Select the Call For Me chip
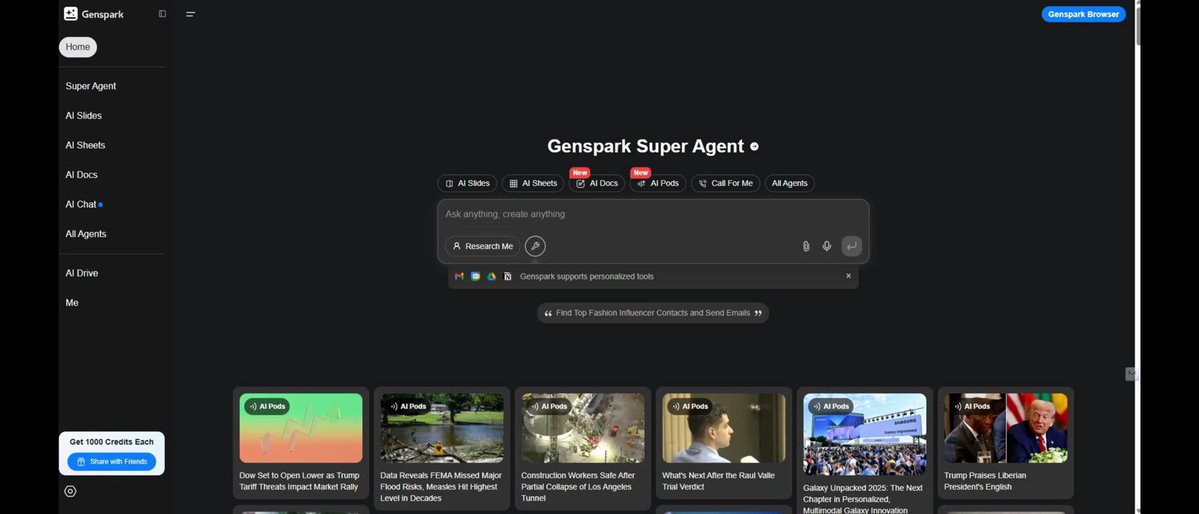 point(726,184)
